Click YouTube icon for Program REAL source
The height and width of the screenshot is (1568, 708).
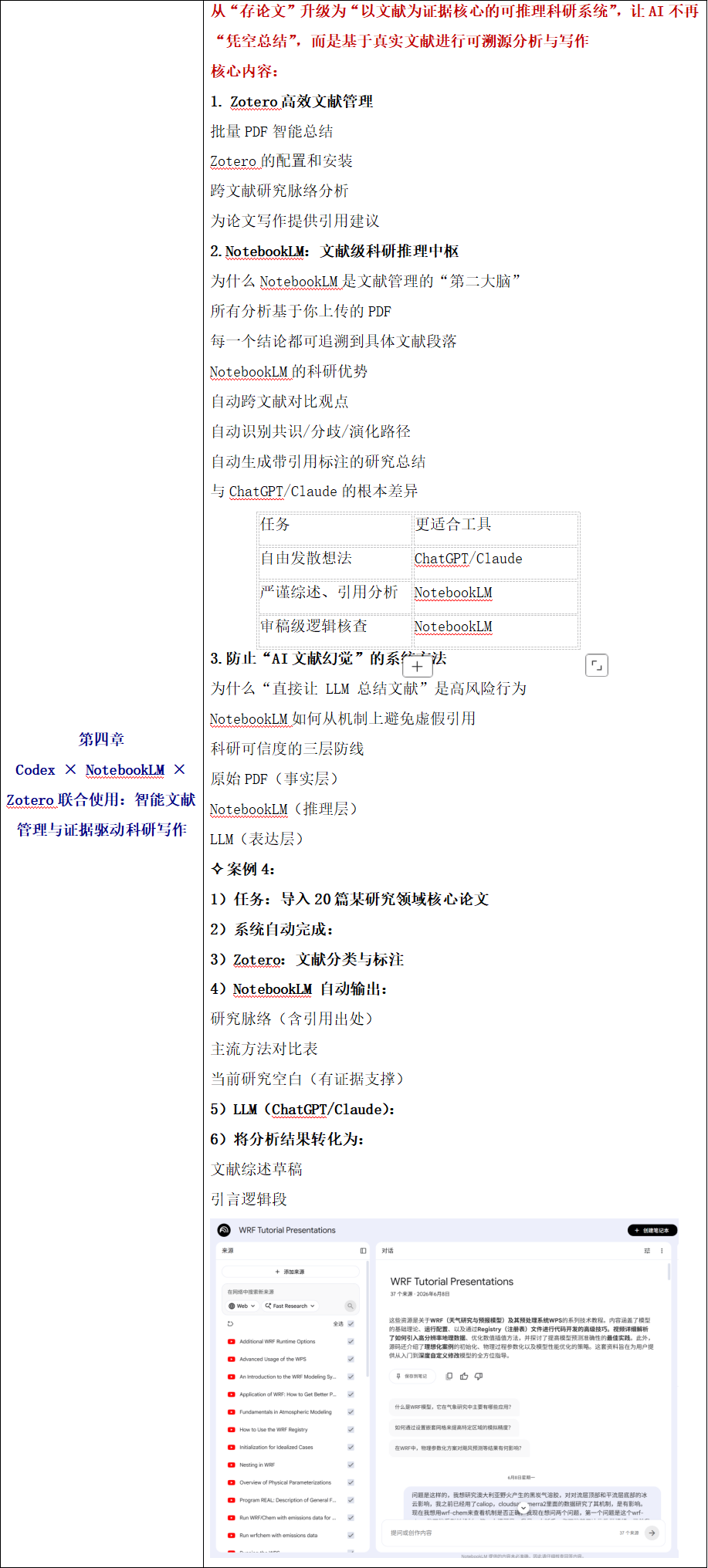[231, 1500]
